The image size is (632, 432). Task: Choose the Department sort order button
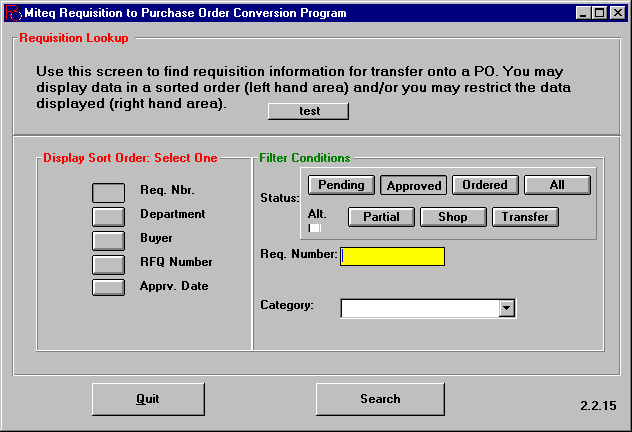(x=108, y=215)
